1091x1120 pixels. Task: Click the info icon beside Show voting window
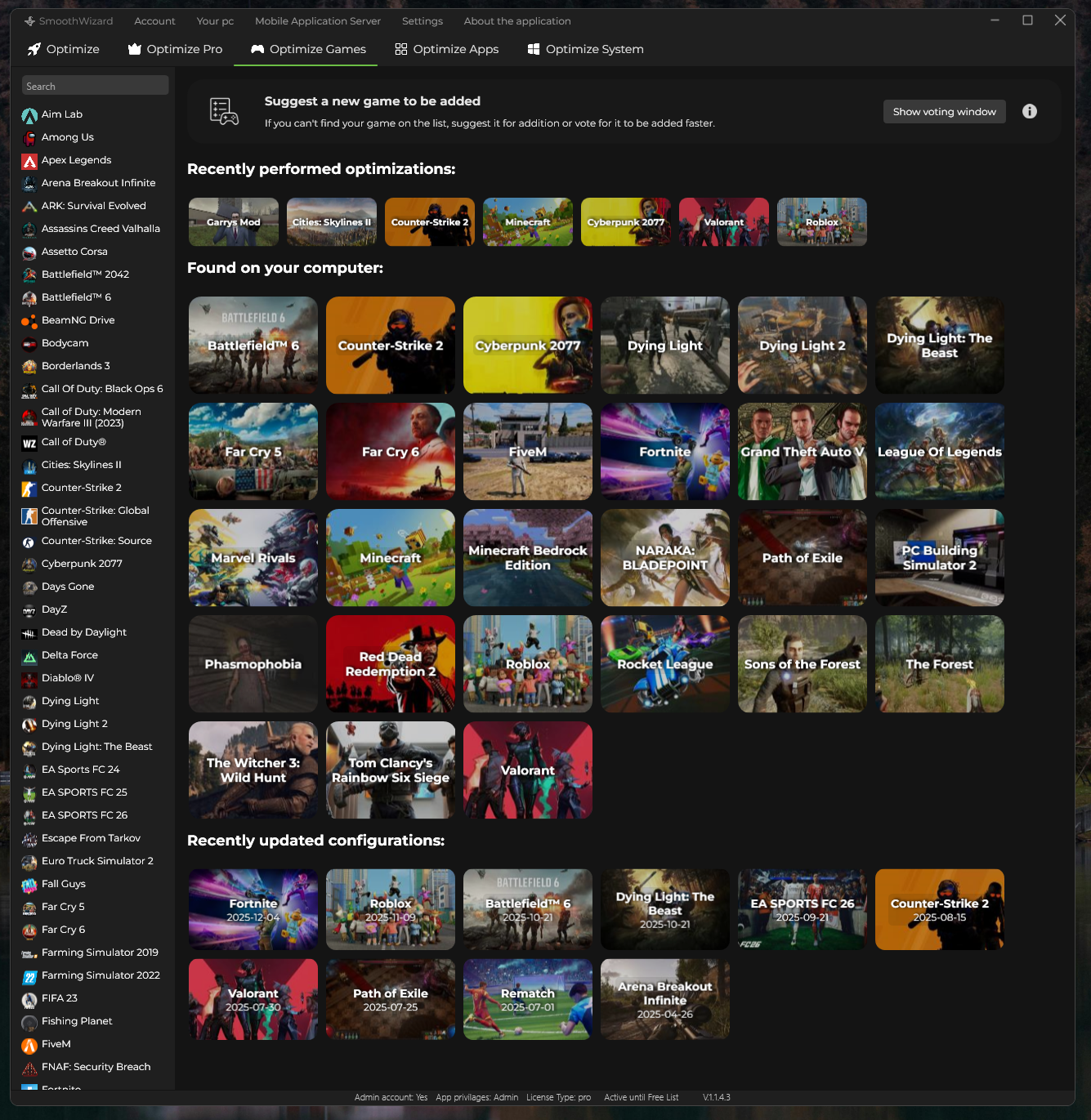pos(1029,111)
